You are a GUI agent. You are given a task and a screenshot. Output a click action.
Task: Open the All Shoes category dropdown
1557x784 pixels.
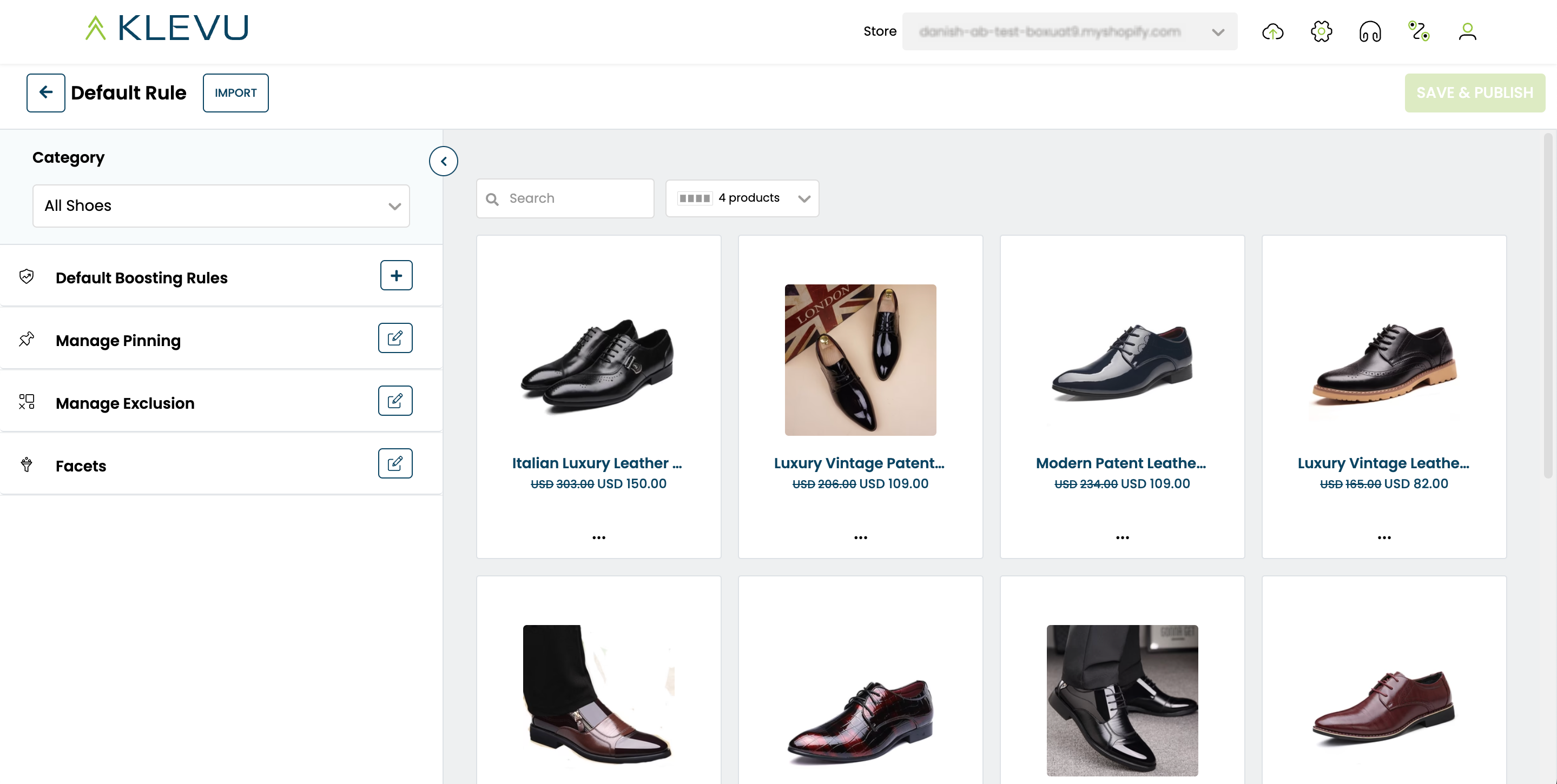click(x=221, y=206)
